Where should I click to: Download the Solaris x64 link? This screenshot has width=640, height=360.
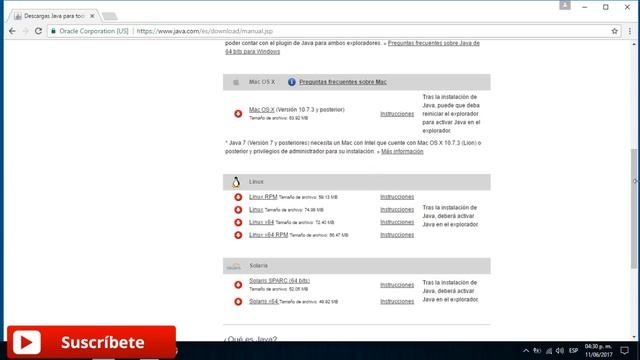263,301
